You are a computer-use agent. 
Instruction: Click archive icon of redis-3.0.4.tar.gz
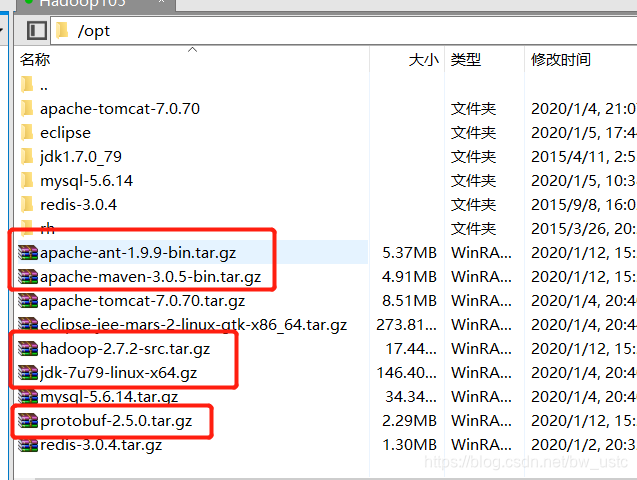pos(28,444)
